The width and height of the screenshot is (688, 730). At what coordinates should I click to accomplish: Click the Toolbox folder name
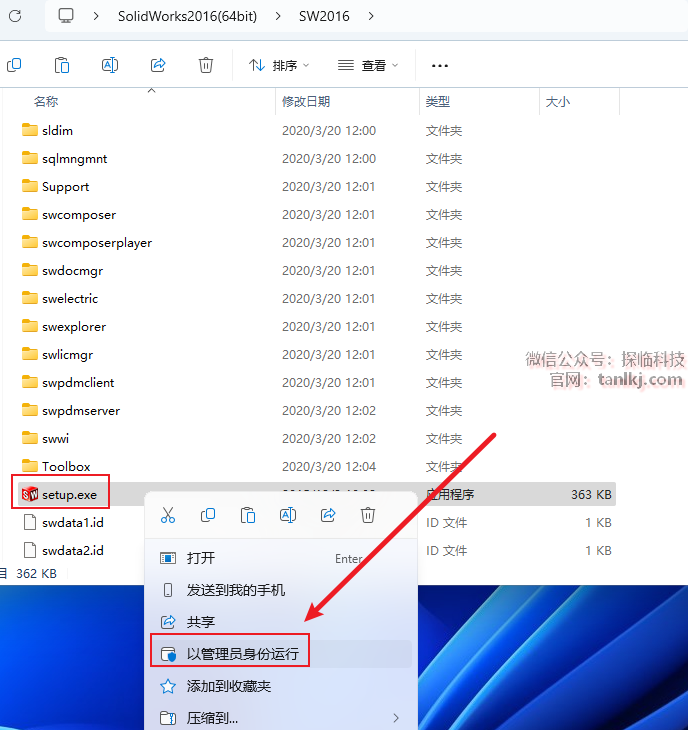pos(66,466)
